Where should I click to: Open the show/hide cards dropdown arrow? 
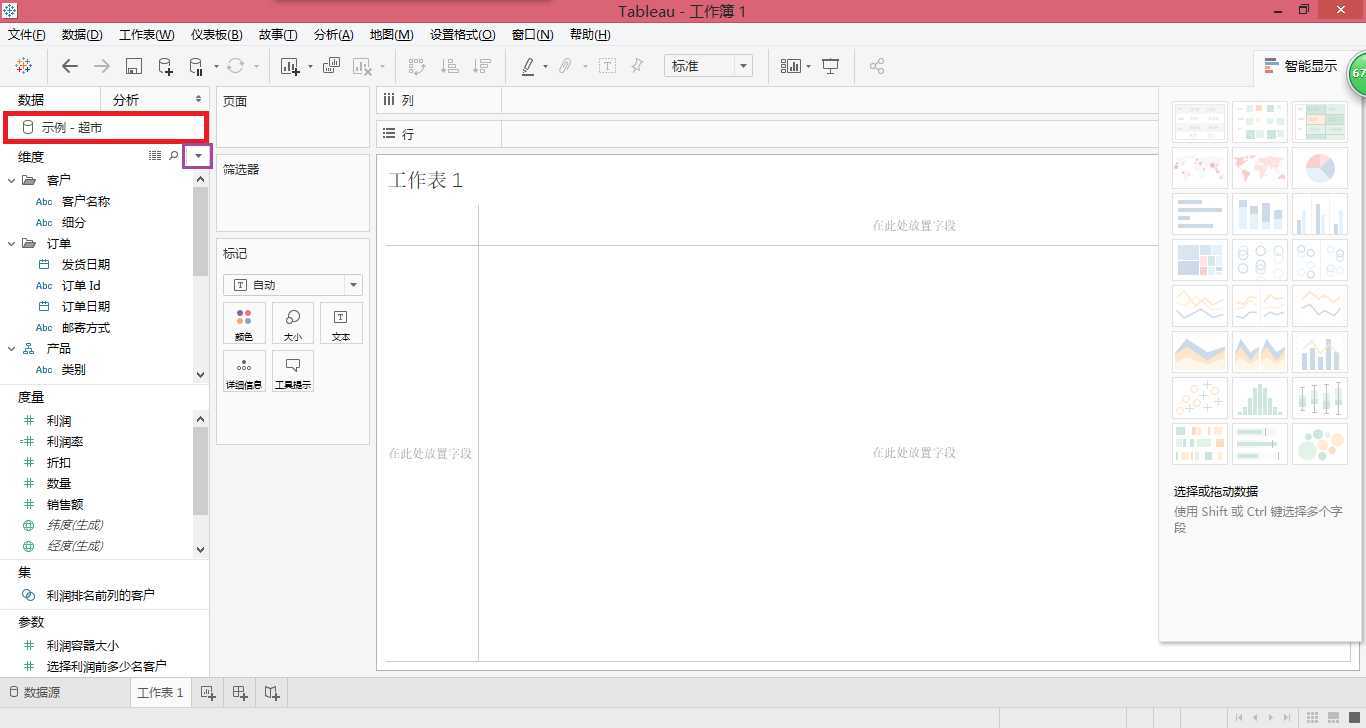808,67
